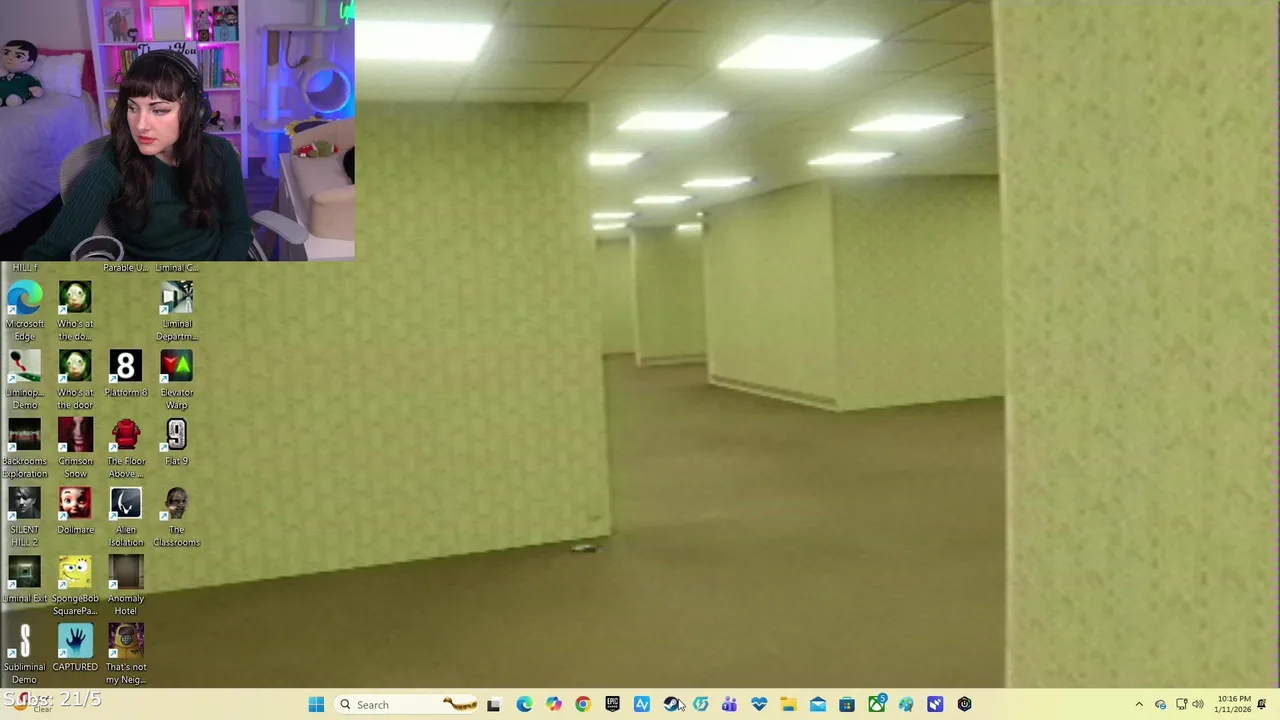Open Microsoft Teams on the taskbar
The image size is (1280, 720).
click(x=729, y=705)
